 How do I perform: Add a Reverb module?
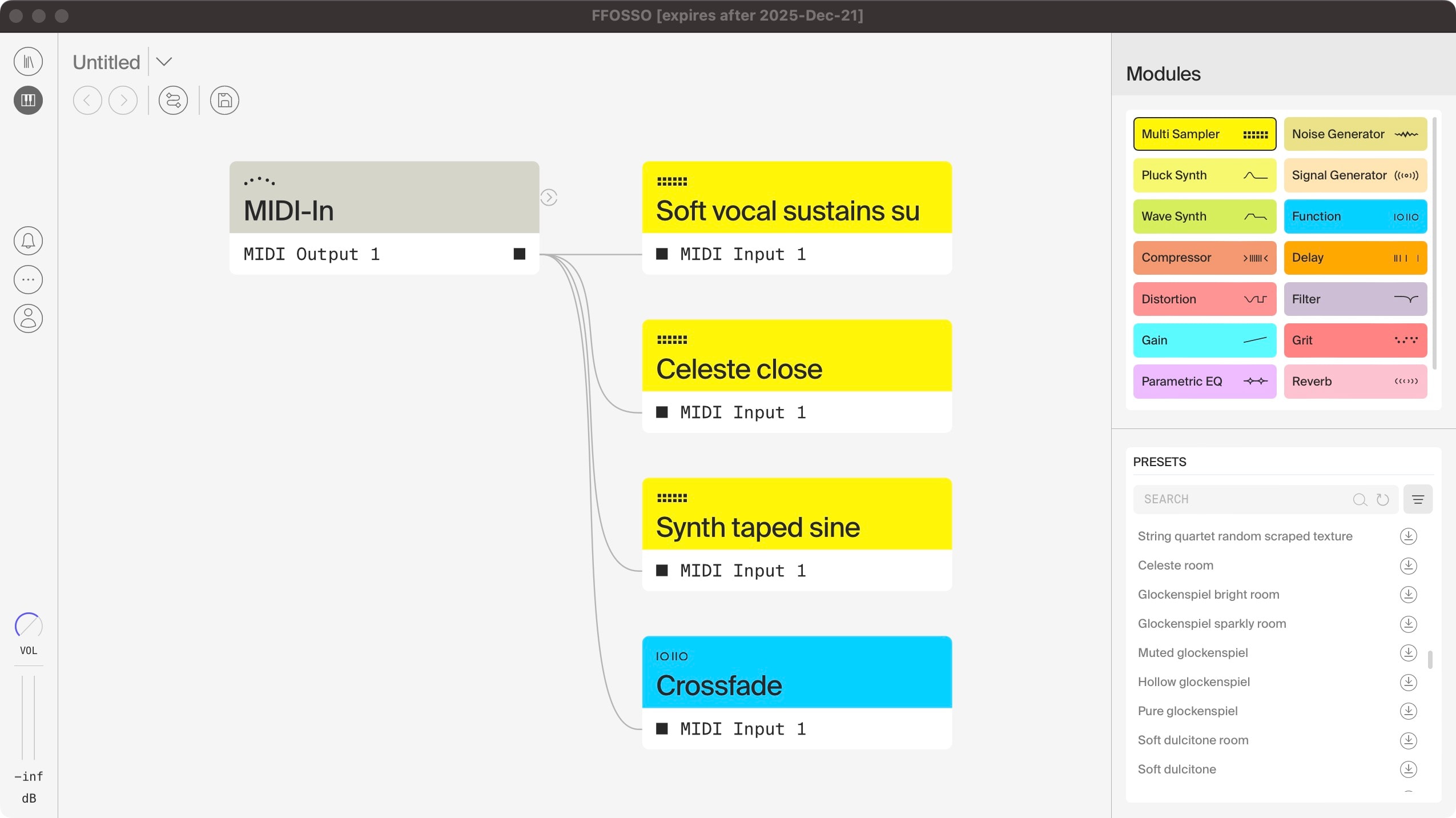click(1354, 382)
